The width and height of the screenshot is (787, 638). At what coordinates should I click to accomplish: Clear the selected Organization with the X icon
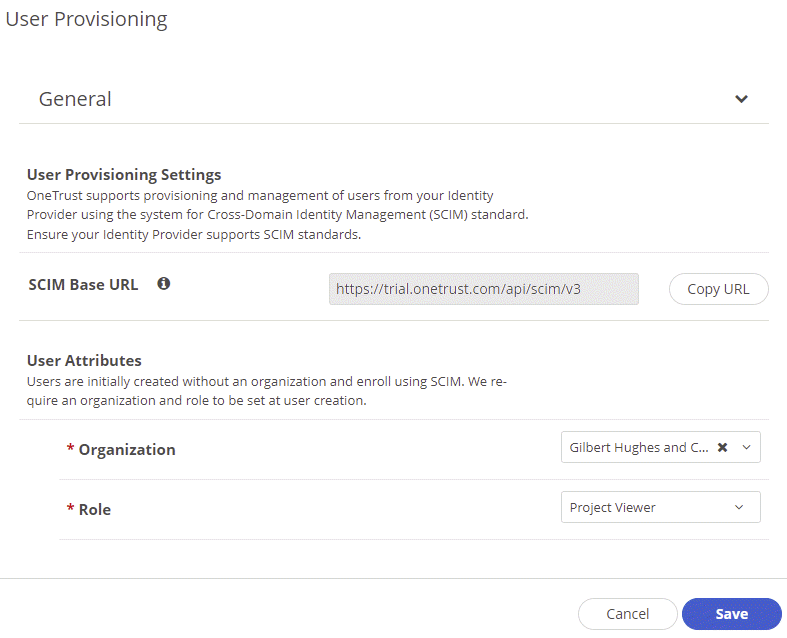coord(722,448)
